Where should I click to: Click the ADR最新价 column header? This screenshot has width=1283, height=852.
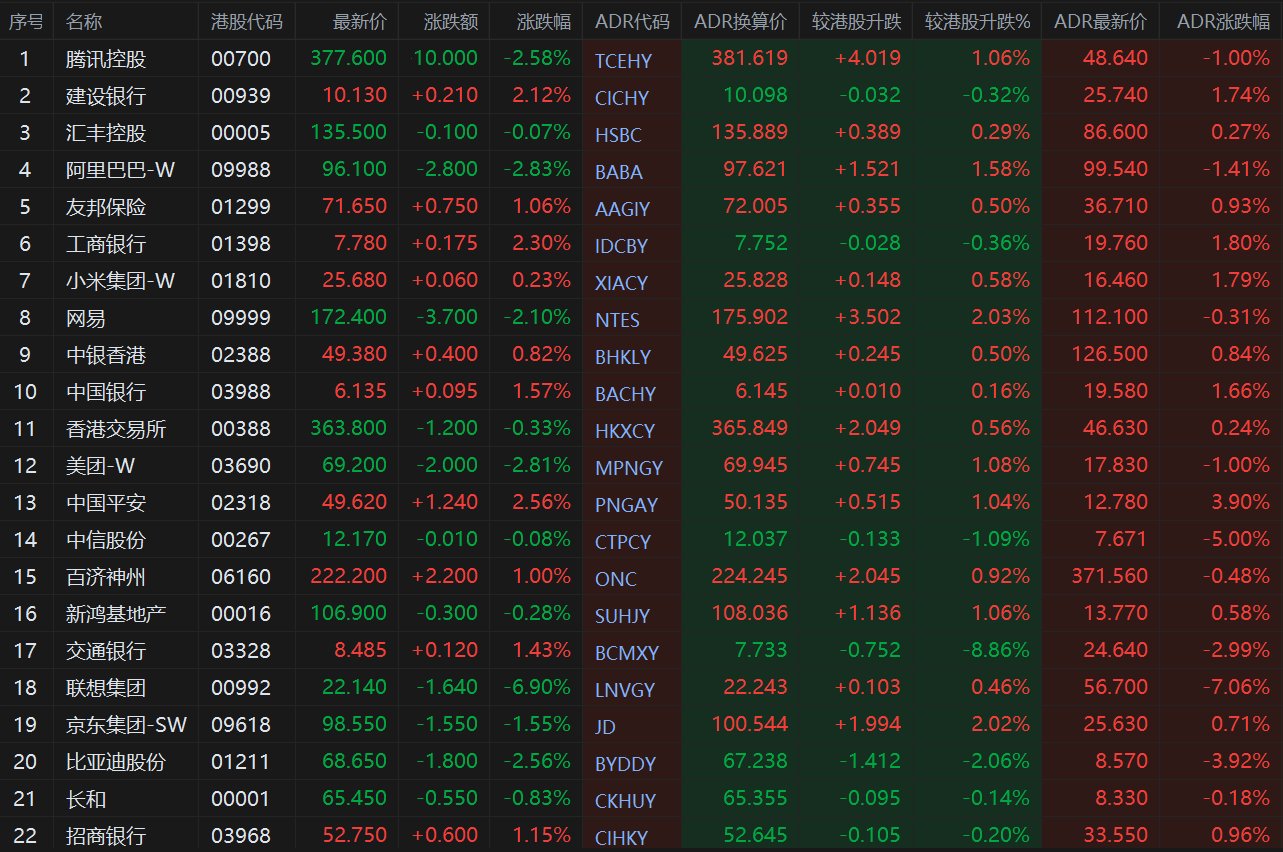pos(1101,21)
